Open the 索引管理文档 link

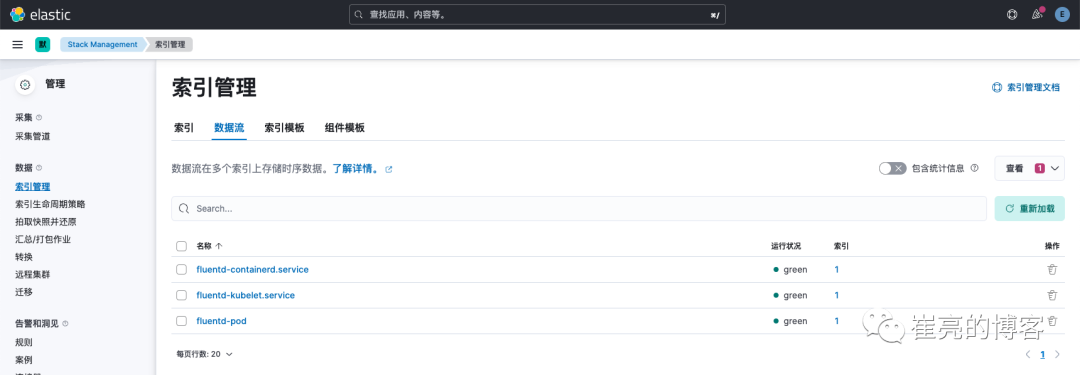[1026, 88]
